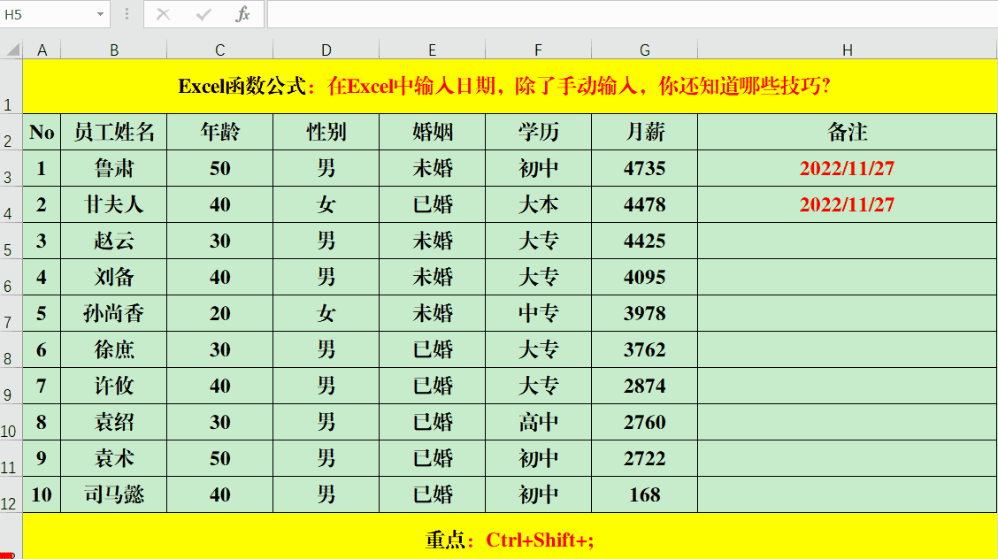Click salary cell 4478
The width and height of the screenshot is (998, 559).
(645, 205)
